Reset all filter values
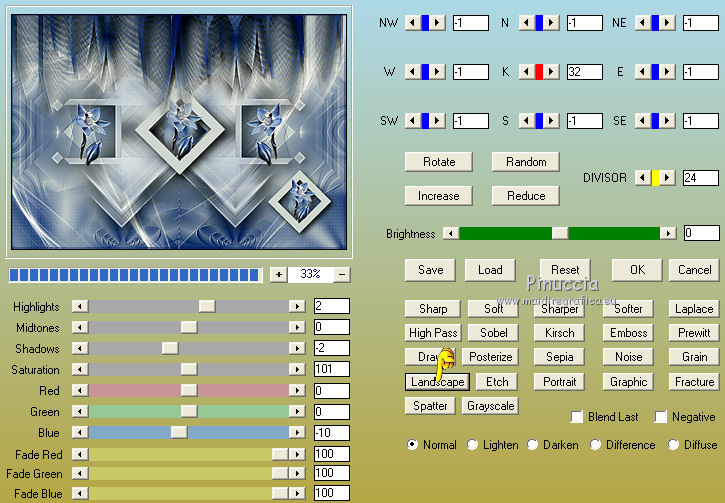Image resolution: width=725 pixels, height=503 pixels. pos(565,270)
